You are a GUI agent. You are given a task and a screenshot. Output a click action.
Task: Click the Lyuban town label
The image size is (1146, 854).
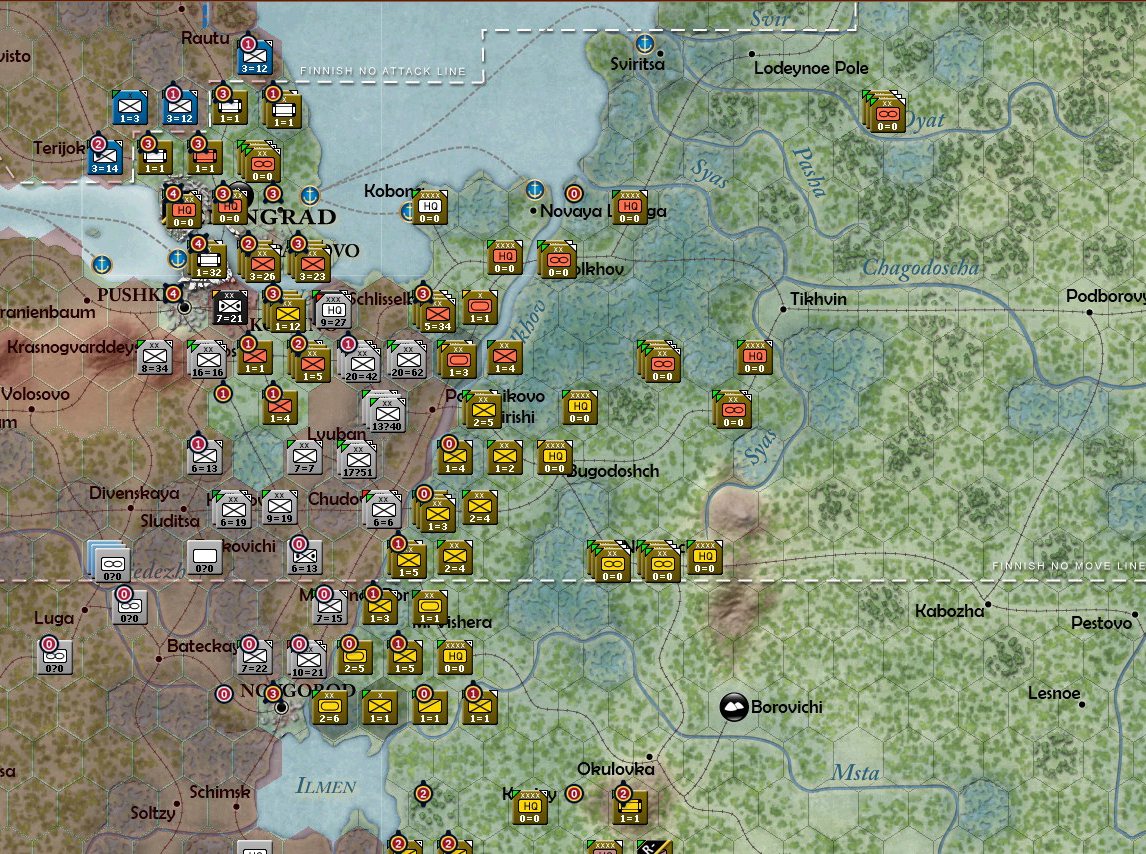(x=336, y=434)
